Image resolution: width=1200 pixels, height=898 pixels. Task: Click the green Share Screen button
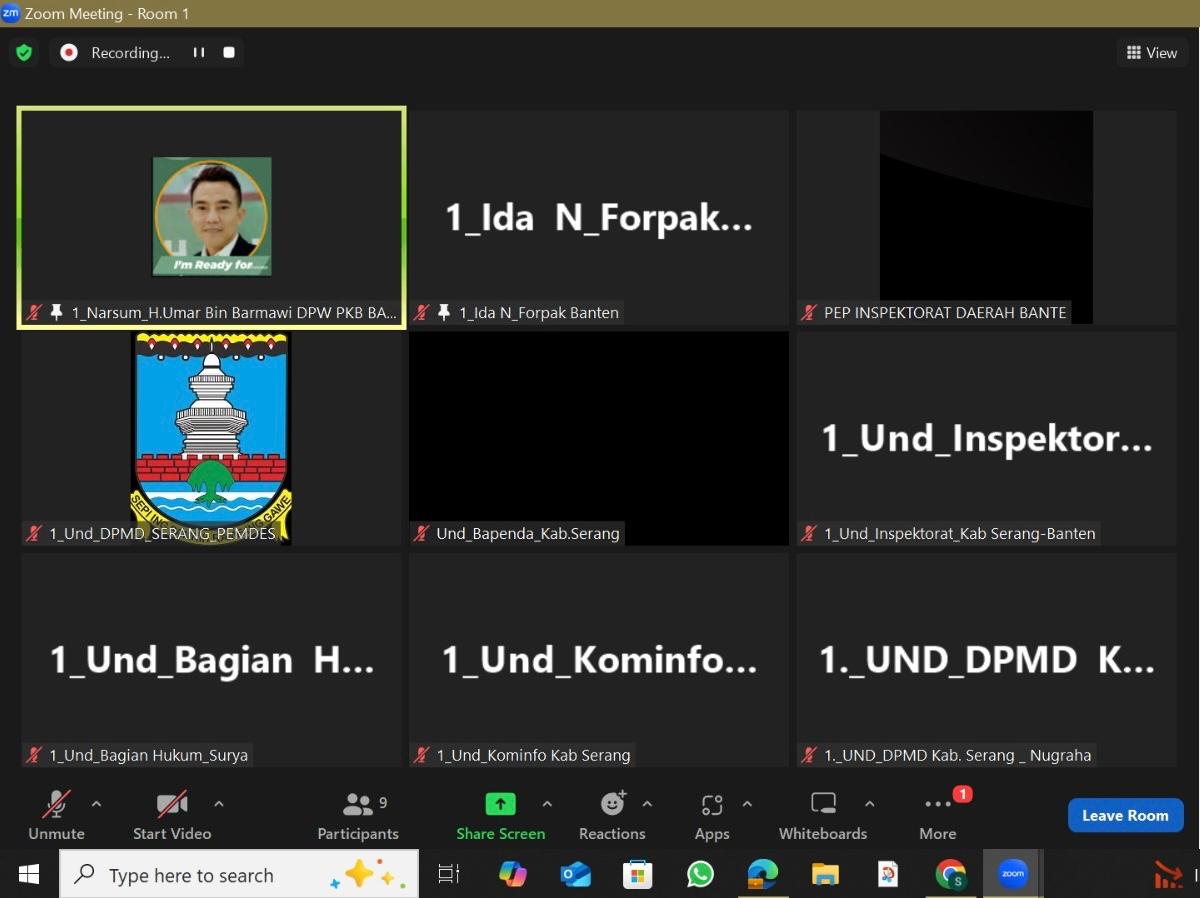pyautogui.click(x=500, y=815)
